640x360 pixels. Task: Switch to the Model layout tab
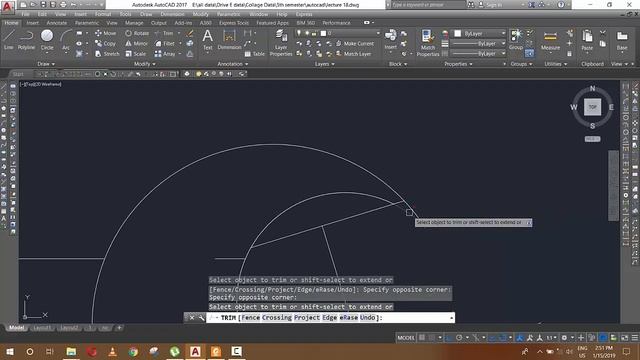coord(16,328)
